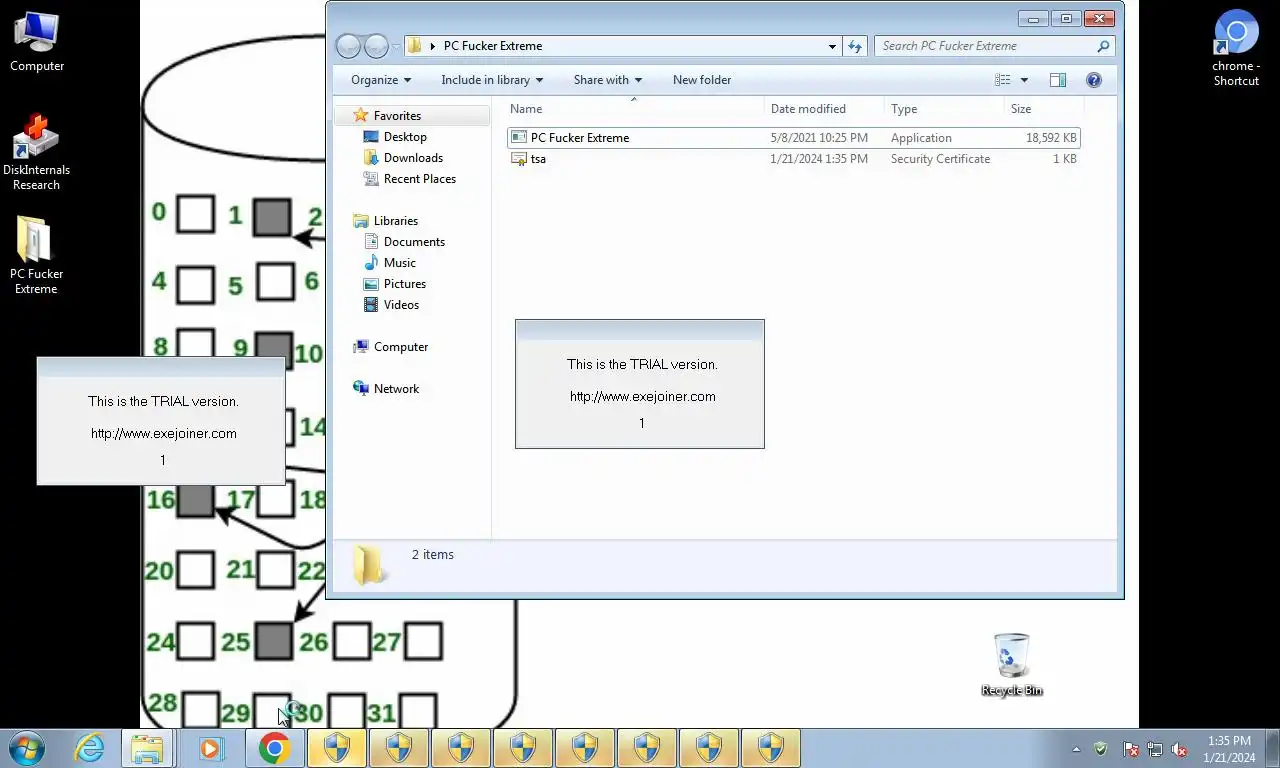
Task: Click the PC Fucker Extreme title bar breadcrumb folder icon
Action: click(x=414, y=46)
